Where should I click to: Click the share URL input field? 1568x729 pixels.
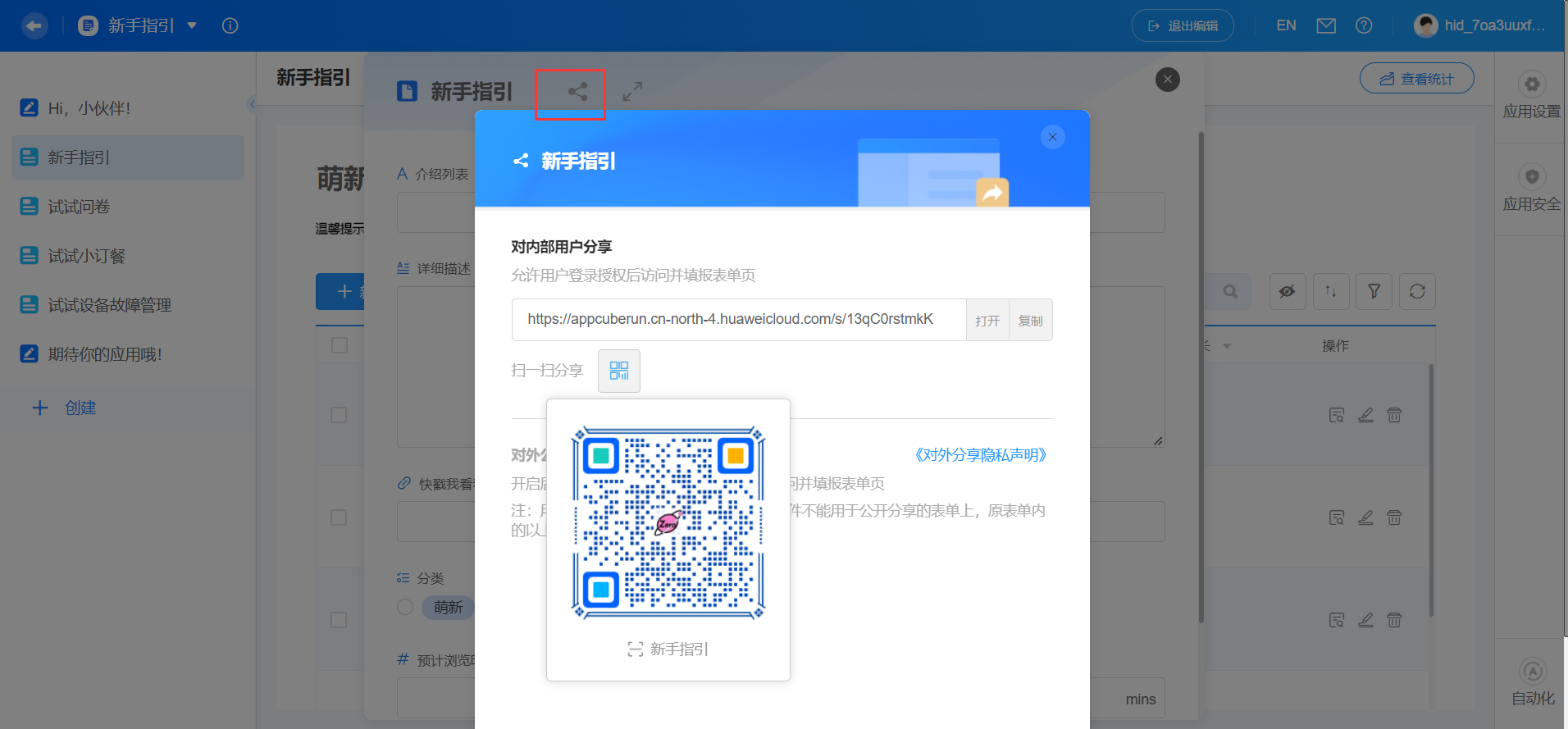[x=739, y=320]
